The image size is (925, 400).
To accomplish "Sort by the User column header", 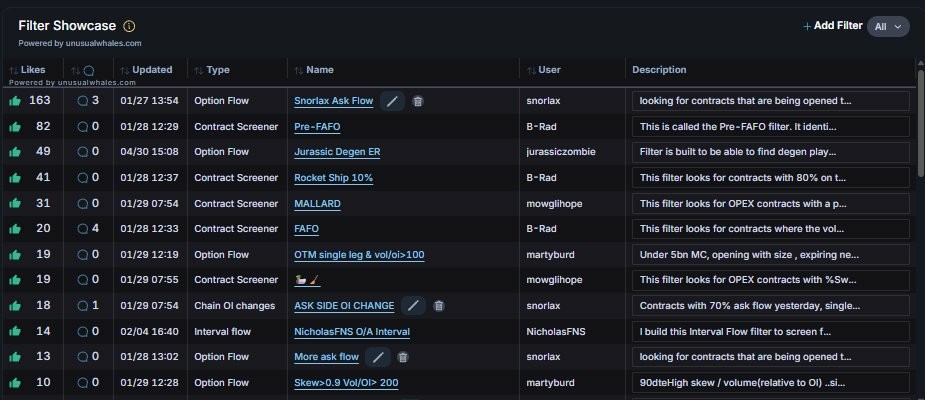I will [549, 70].
